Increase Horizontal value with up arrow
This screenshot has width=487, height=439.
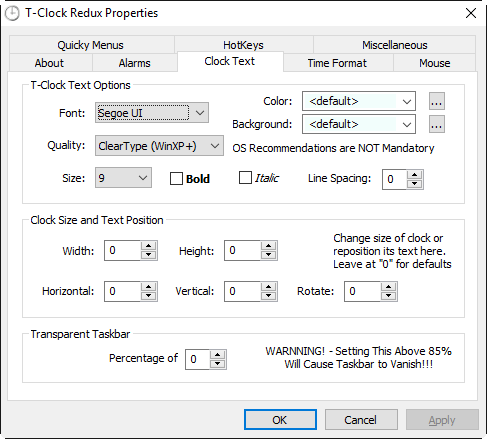[x=149, y=287]
